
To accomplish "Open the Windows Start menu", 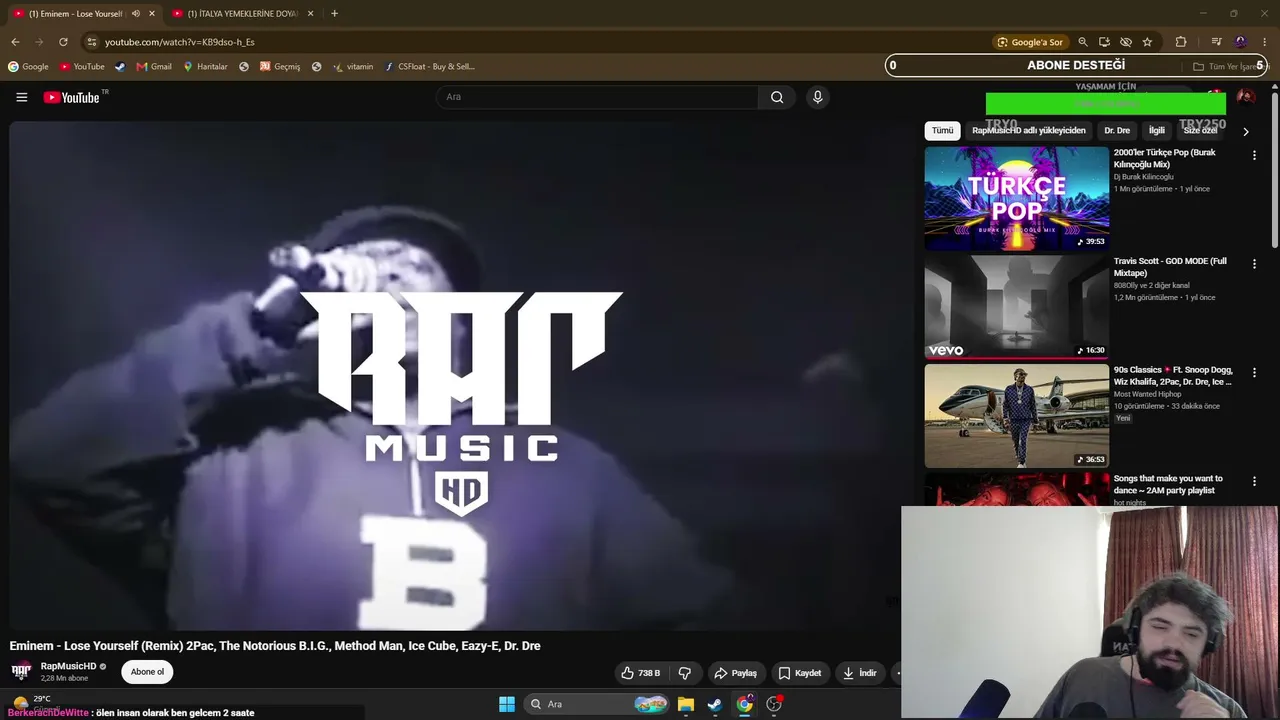I will click(x=507, y=704).
